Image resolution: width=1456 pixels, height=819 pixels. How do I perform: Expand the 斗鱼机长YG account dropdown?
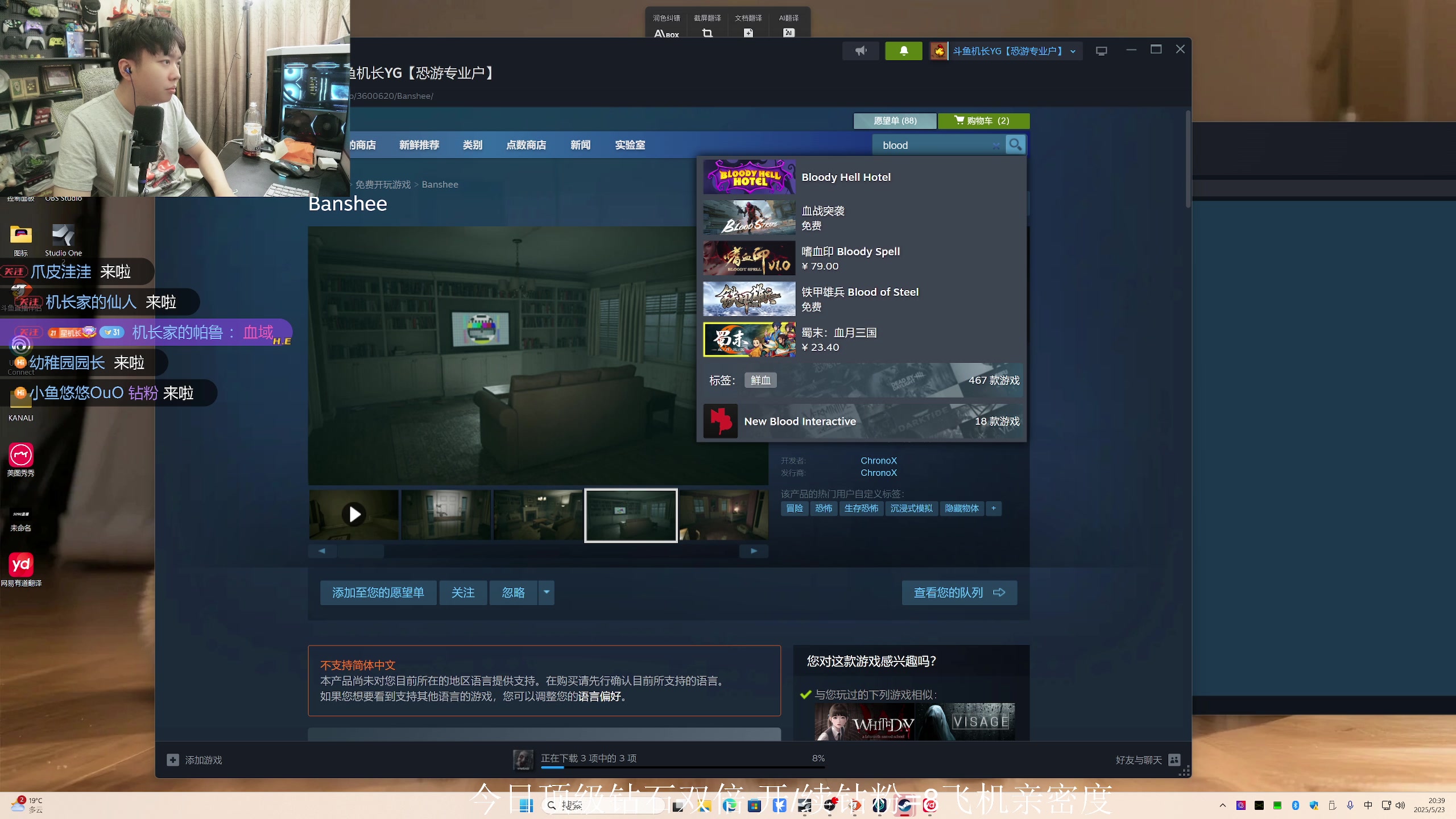(x=1073, y=51)
